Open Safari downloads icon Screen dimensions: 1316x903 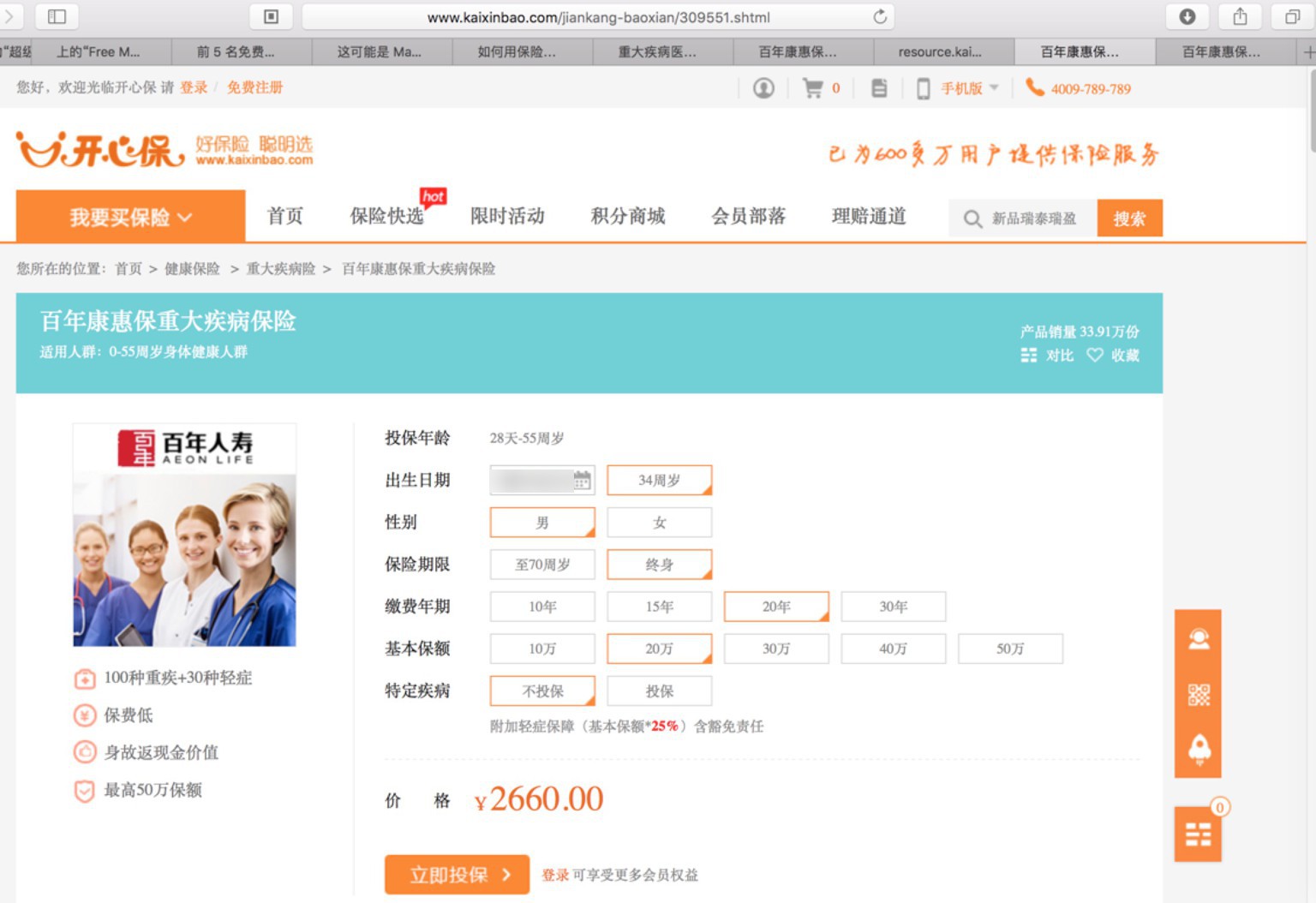1187,16
